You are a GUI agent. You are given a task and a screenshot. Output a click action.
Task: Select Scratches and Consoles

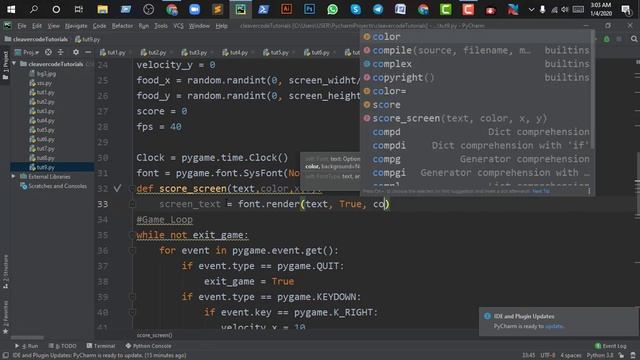(57, 186)
